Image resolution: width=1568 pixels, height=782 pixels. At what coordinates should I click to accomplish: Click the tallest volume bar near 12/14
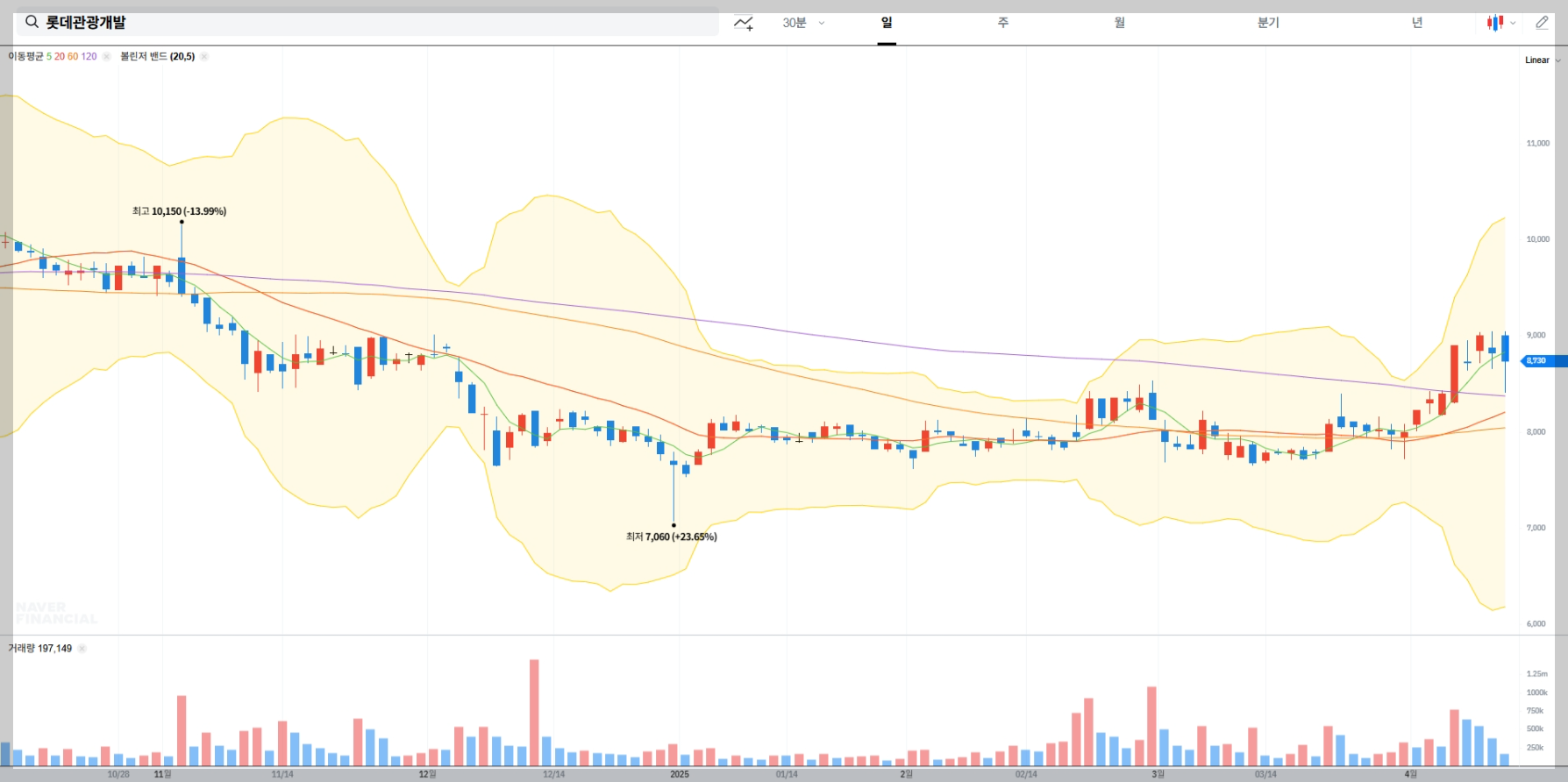point(534,713)
